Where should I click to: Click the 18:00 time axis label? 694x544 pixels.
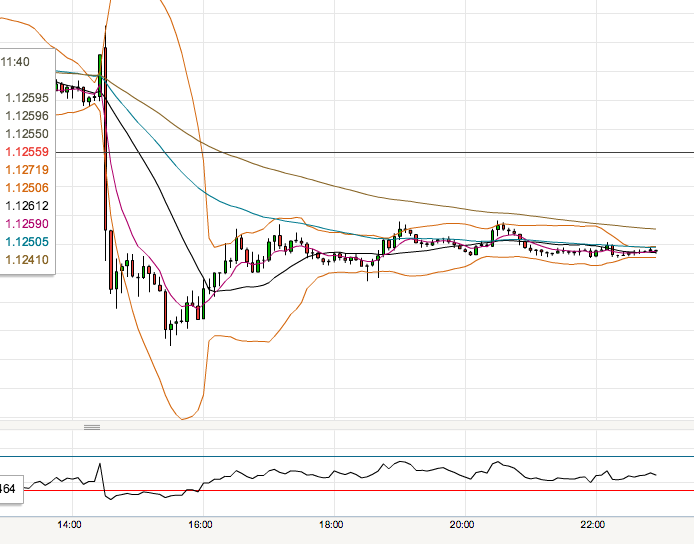[332, 525]
